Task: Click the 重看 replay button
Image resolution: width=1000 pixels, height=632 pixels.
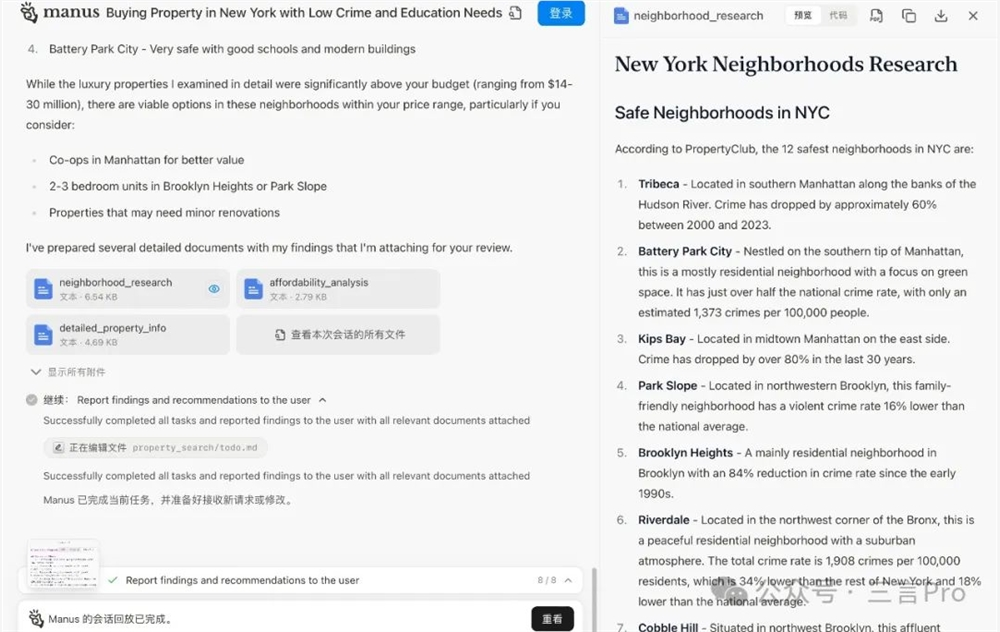Action: pyautogui.click(x=552, y=619)
